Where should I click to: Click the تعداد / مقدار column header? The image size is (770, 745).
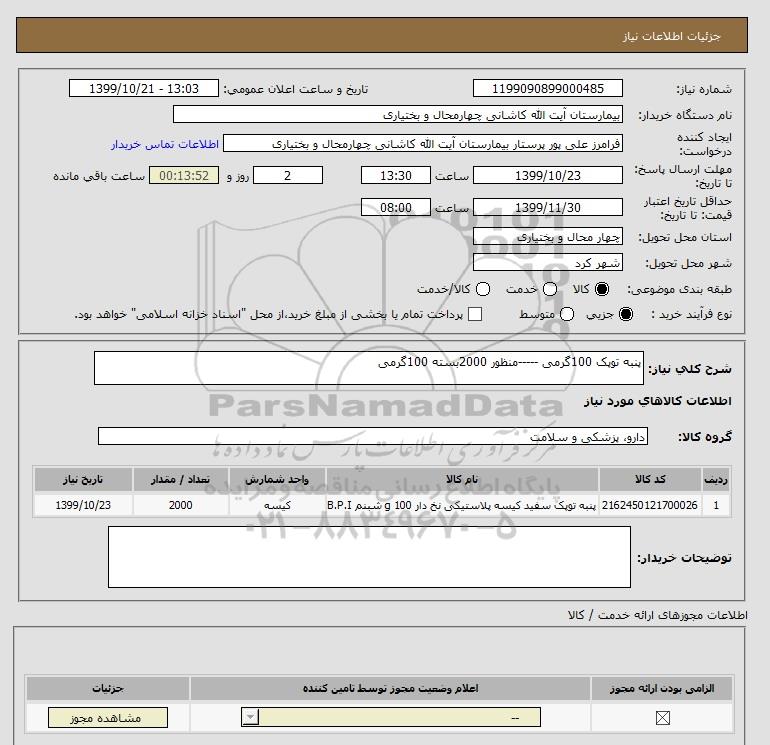pyautogui.click(x=180, y=479)
